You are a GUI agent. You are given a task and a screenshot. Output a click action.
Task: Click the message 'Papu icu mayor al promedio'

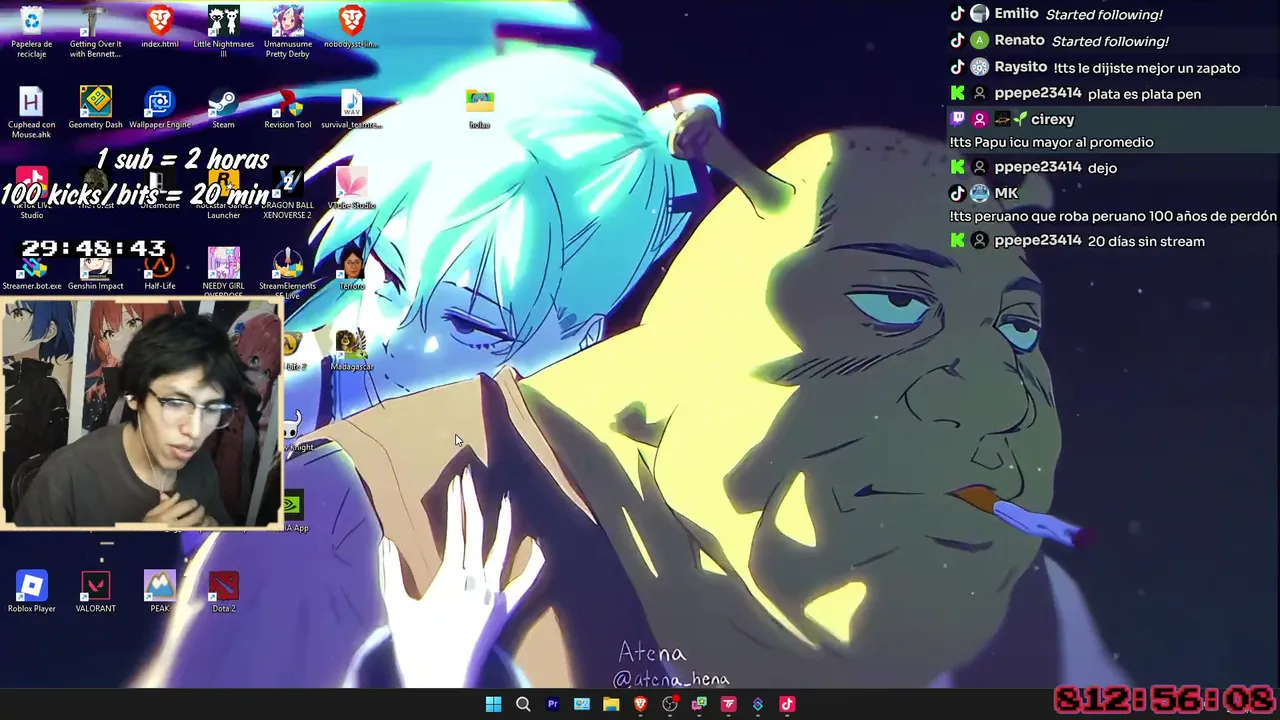[1052, 142]
